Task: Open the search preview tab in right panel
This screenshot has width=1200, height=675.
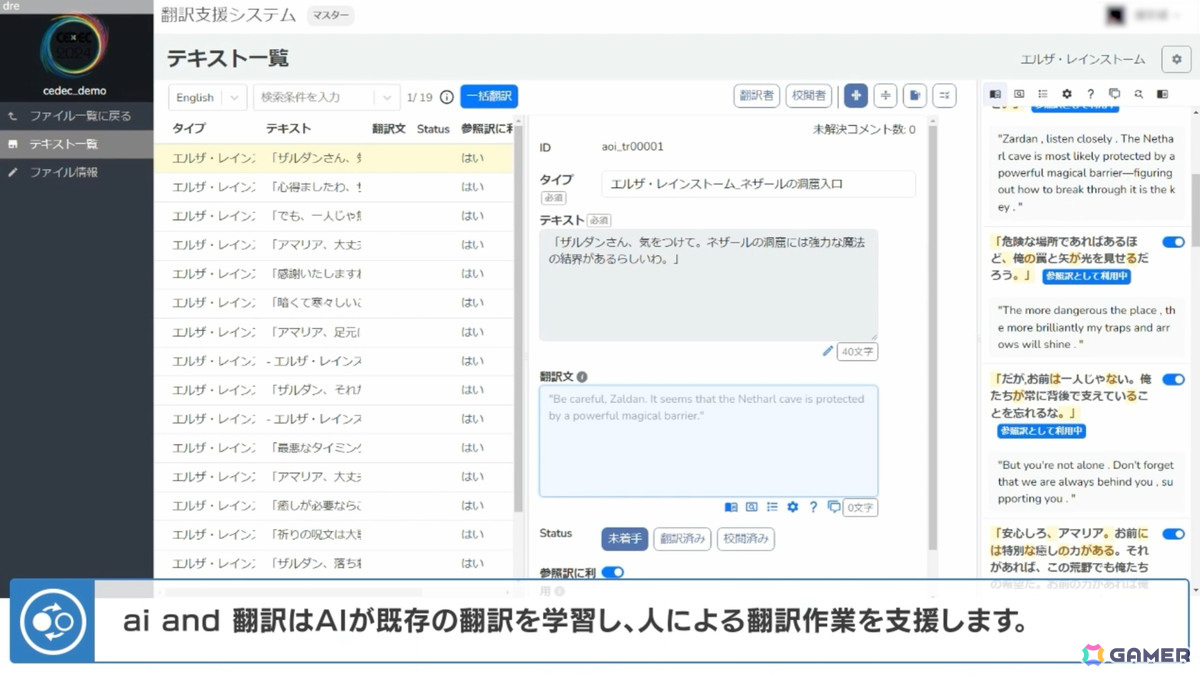Action: point(1019,94)
